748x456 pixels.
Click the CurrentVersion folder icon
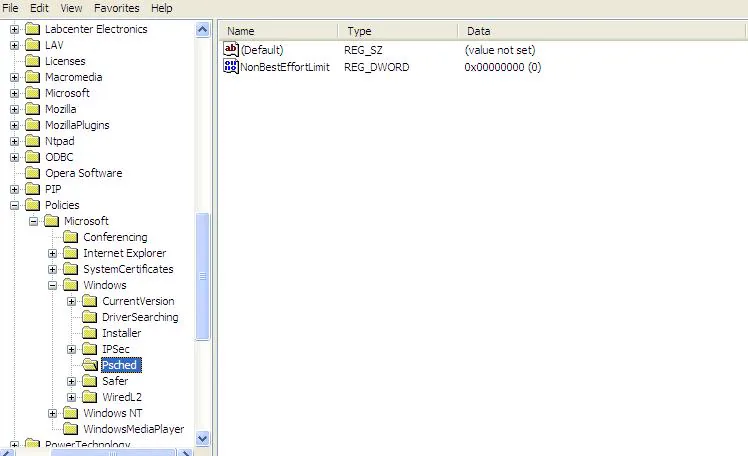(x=90, y=301)
